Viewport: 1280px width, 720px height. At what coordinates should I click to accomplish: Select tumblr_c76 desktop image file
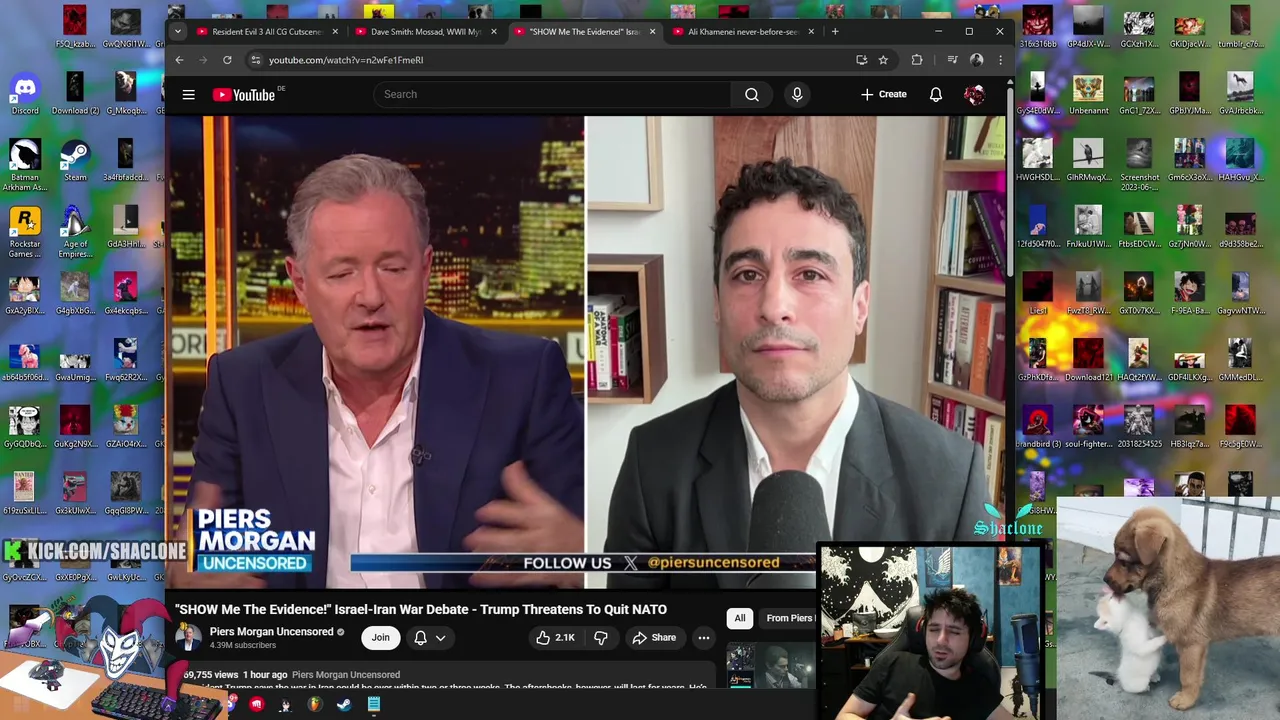pyautogui.click(x=1240, y=27)
